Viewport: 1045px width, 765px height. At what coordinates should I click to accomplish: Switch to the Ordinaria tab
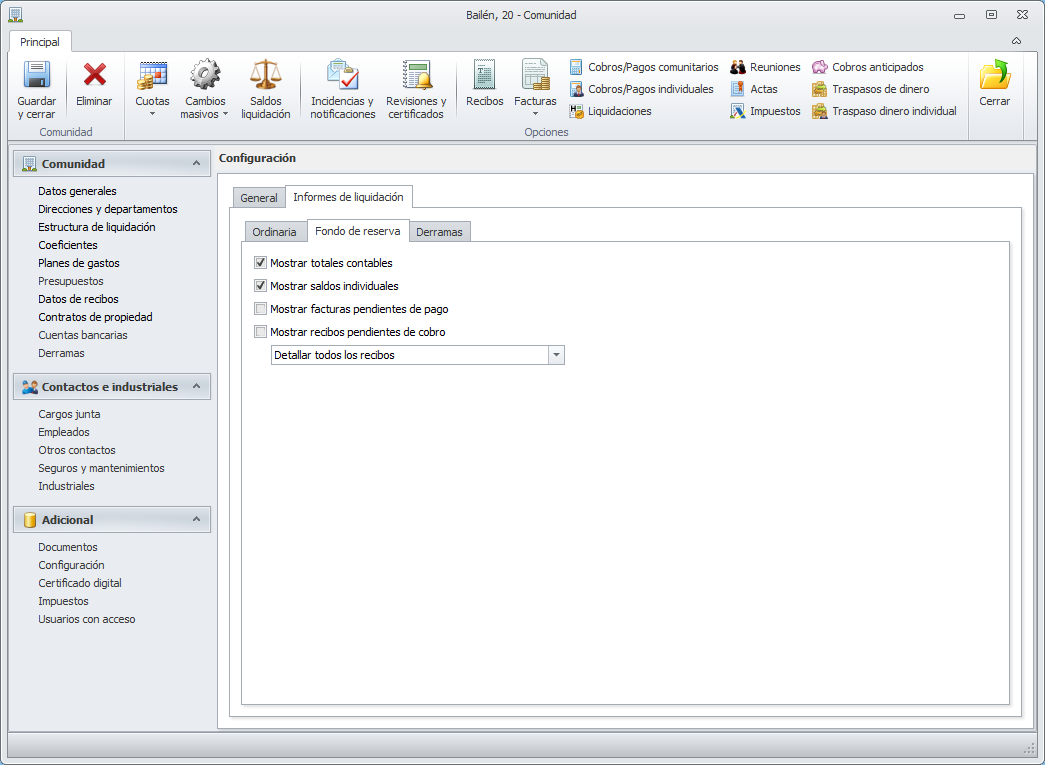pyautogui.click(x=275, y=232)
